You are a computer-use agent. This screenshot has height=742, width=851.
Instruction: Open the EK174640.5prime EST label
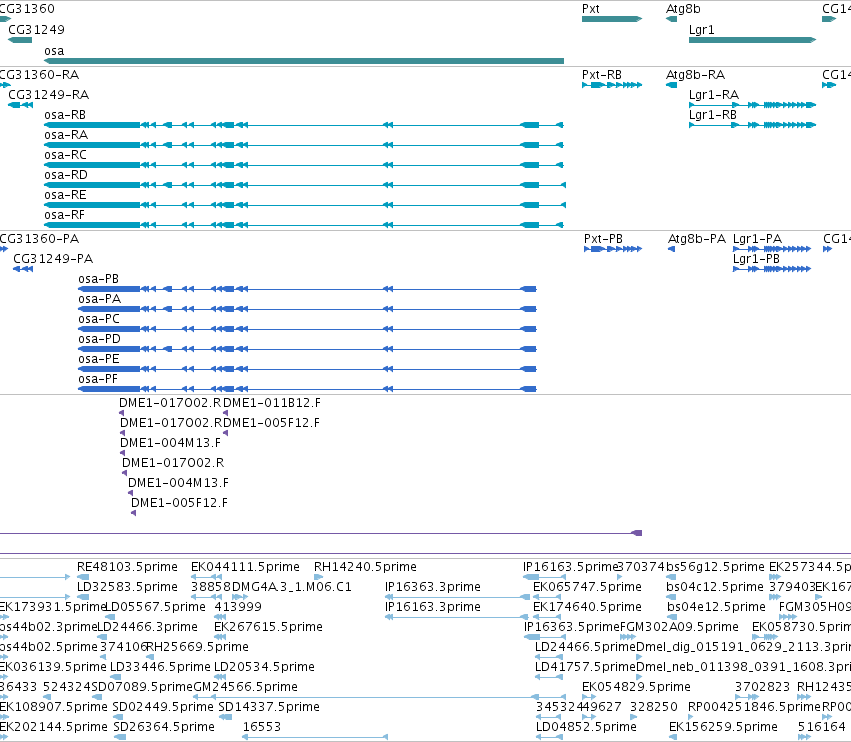(x=587, y=606)
